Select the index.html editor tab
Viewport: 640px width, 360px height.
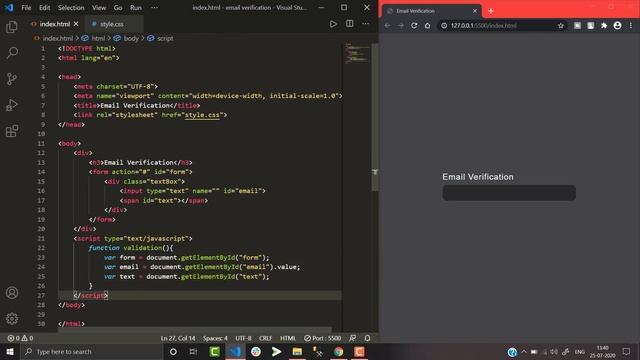point(55,24)
